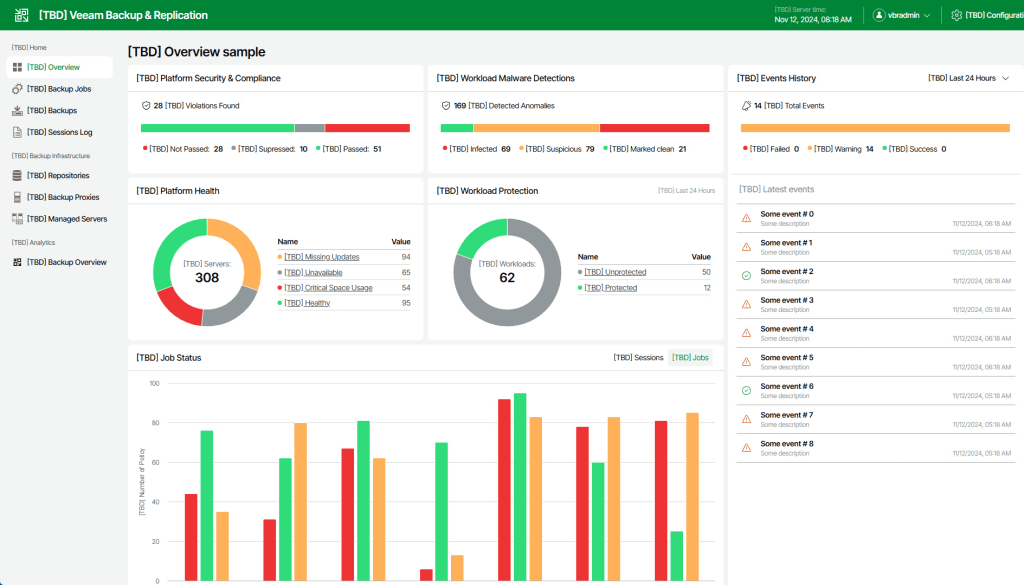Switch Job Status view to Sessions
The width and height of the screenshot is (1024, 585).
tap(638, 357)
